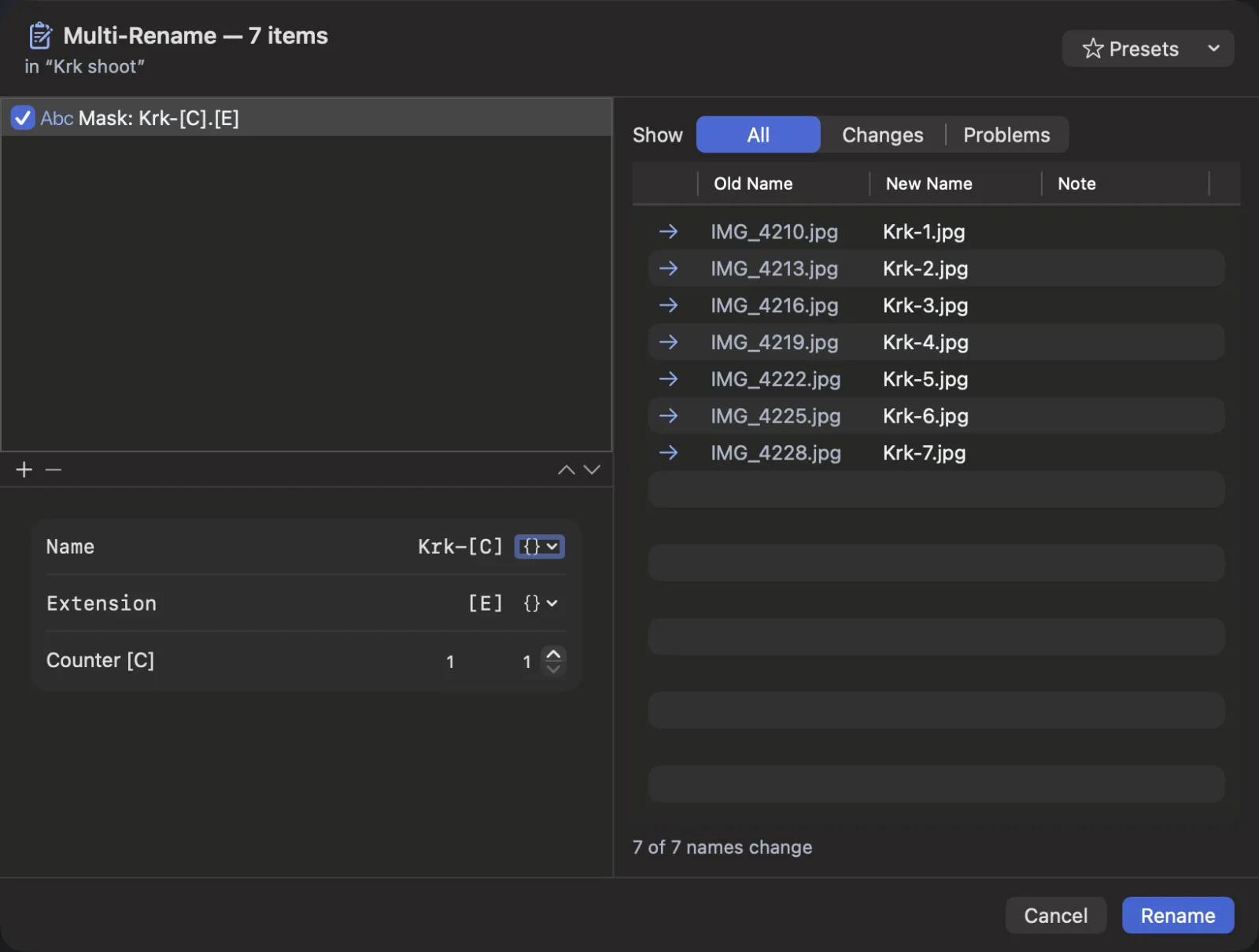Move rule down with the down chevron

(x=593, y=470)
